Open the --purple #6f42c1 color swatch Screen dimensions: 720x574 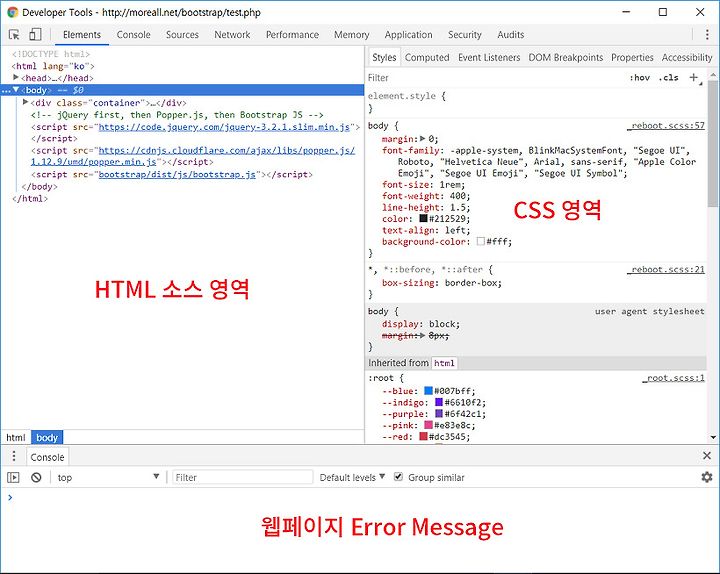439,413
